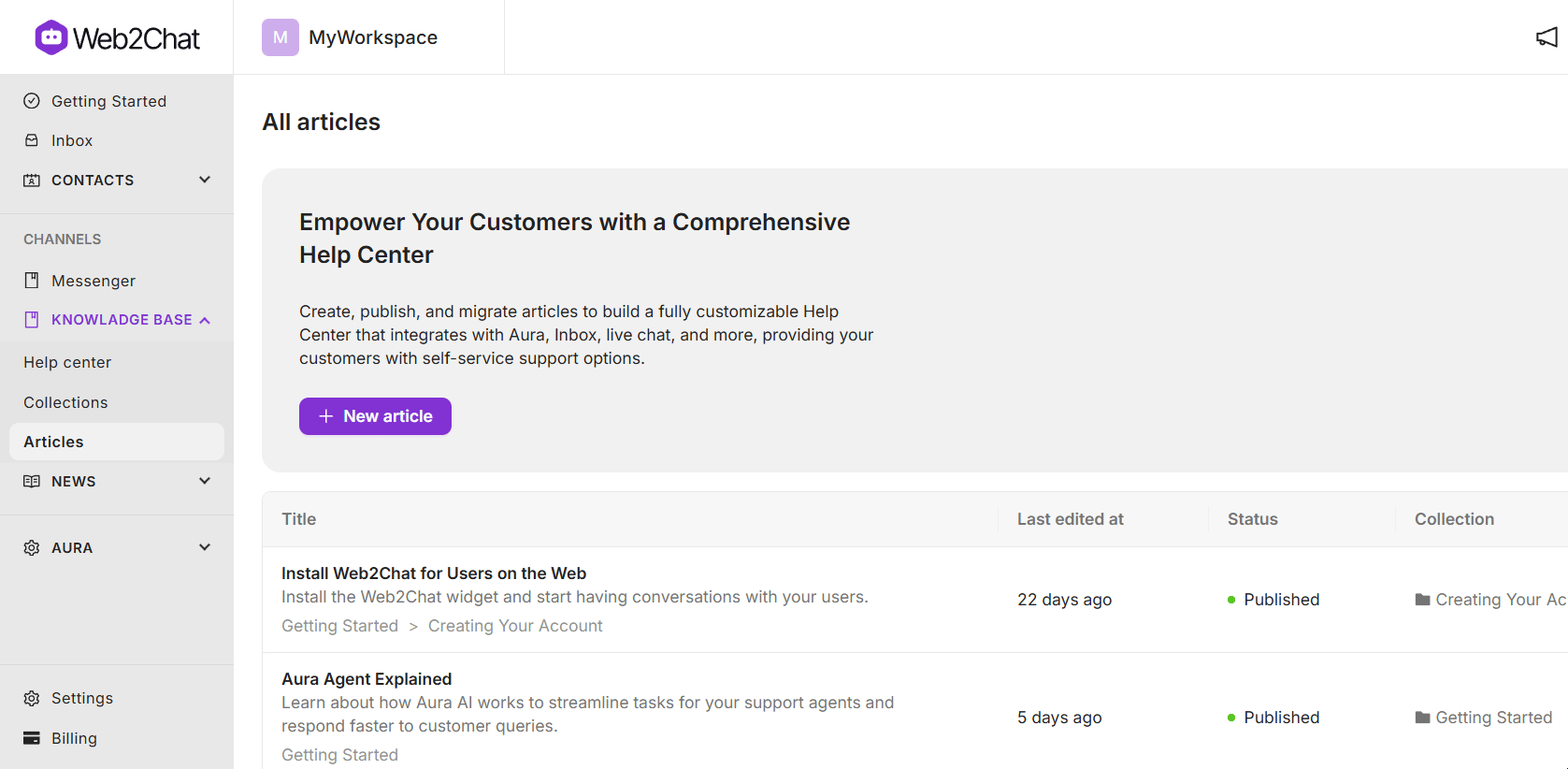Collapse the KNOWLADGE BASE section chevron
Image resolution: width=1568 pixels, height=769 pixels.
coord(205,320)
